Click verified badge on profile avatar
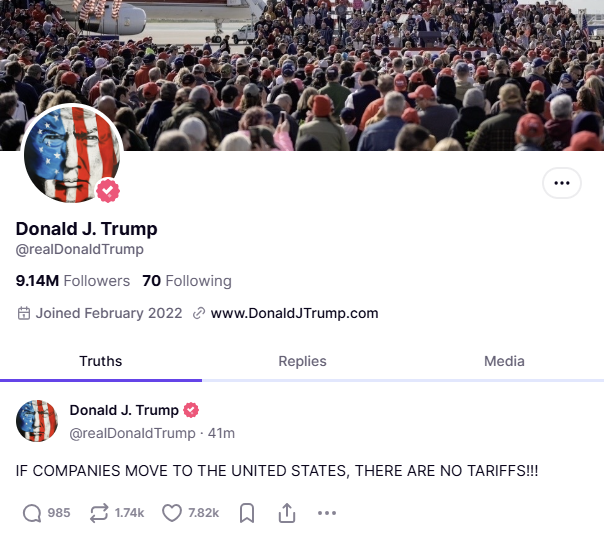 (108, 190)
